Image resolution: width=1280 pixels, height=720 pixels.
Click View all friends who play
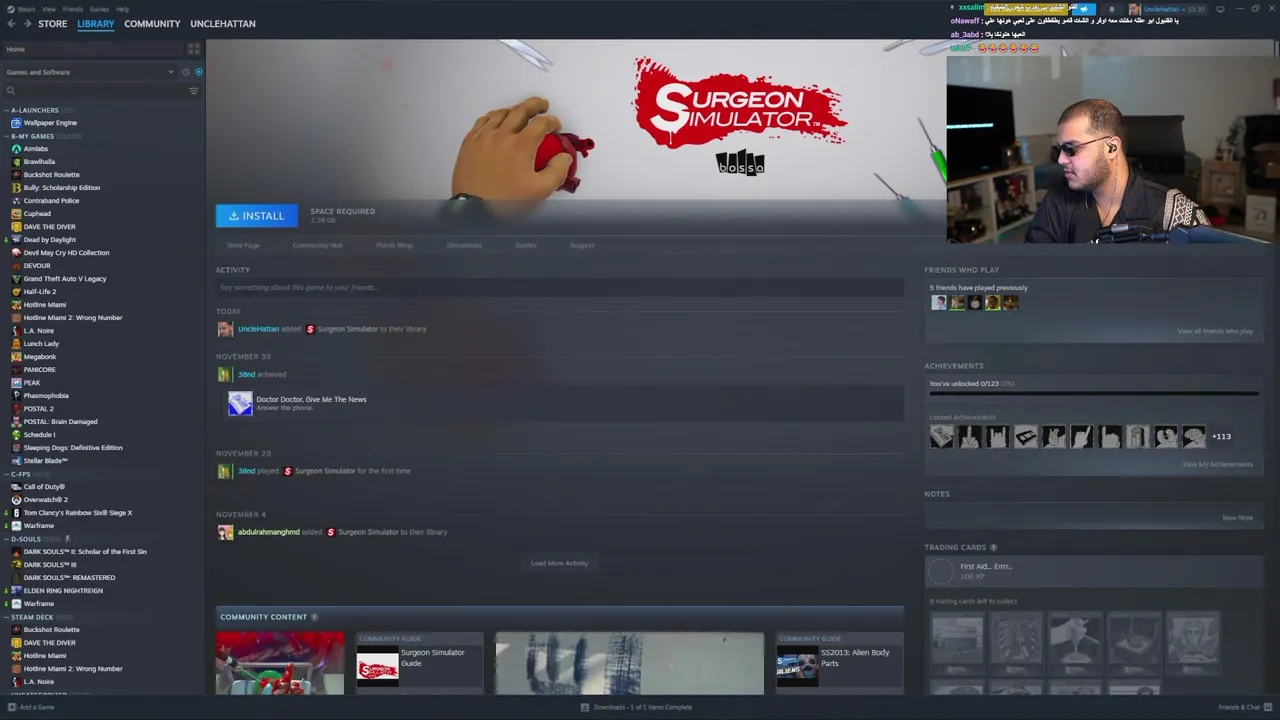[x=1215, y=331]
